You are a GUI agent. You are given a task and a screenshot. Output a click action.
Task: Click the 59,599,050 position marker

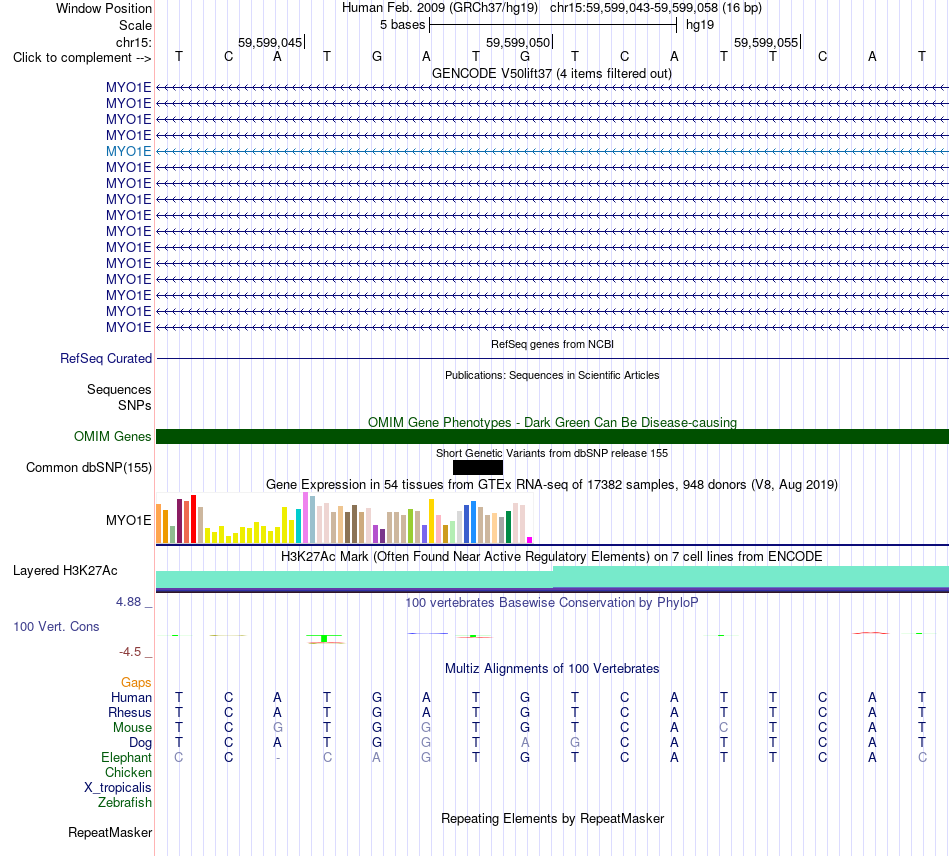point(518,42)
